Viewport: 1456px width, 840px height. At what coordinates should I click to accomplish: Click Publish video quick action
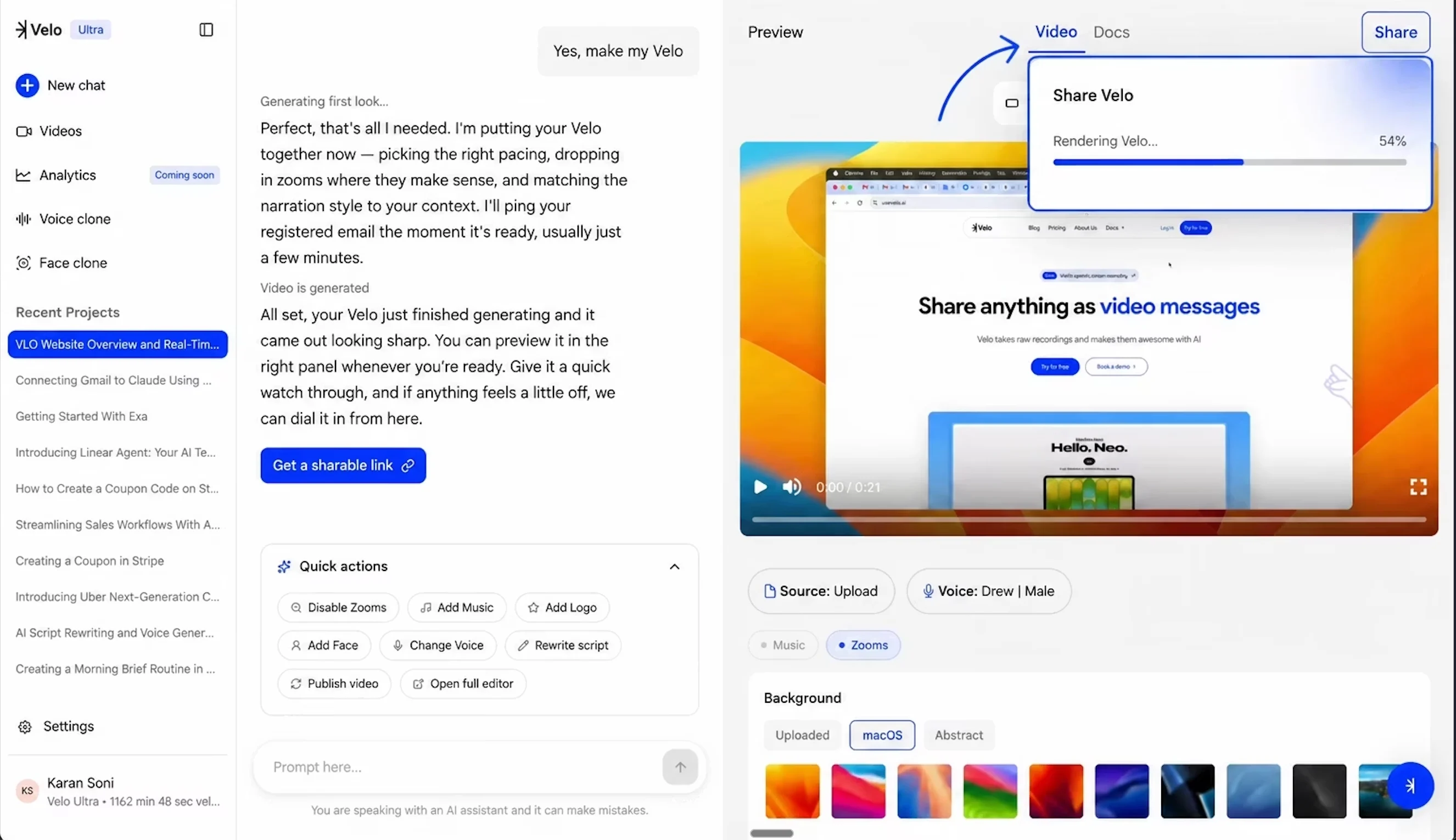[334, 684]
